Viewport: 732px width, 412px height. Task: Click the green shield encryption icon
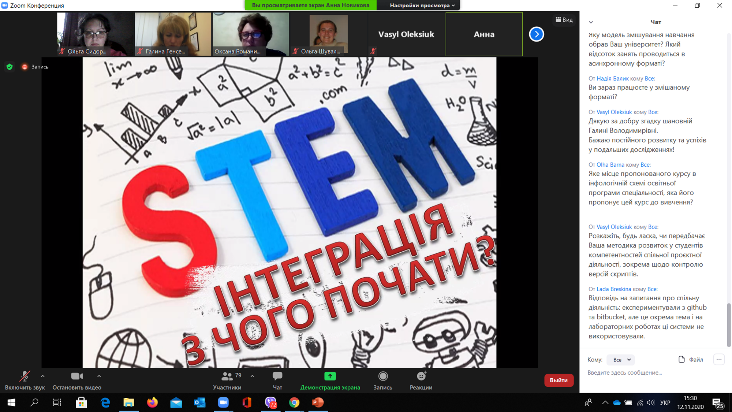click(x=9, y=67)
